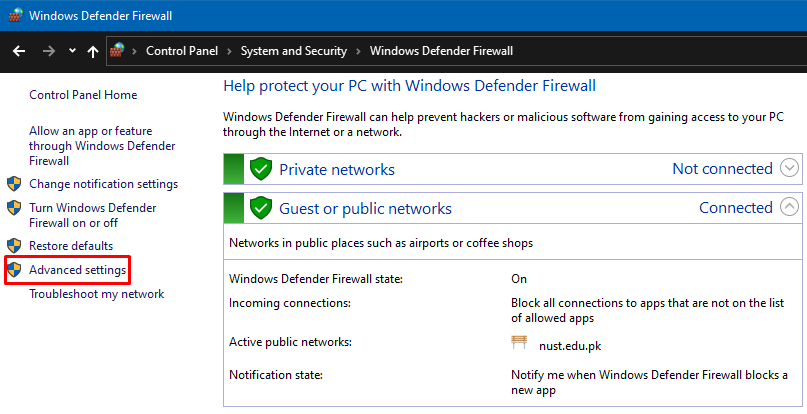The image size is (807, 414).
Task: Click the Forward navigation arrow
Action: tap(48, 51)
